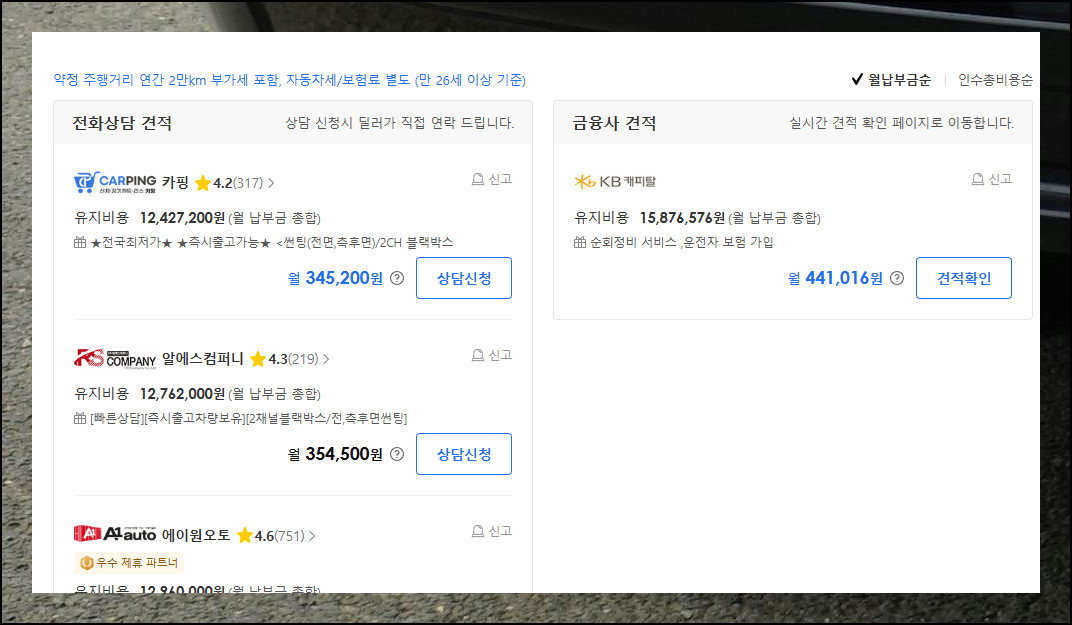Click 유지비용 15,876,576원 value
This screenshot has width=1072, height=625.
point(682,218)
